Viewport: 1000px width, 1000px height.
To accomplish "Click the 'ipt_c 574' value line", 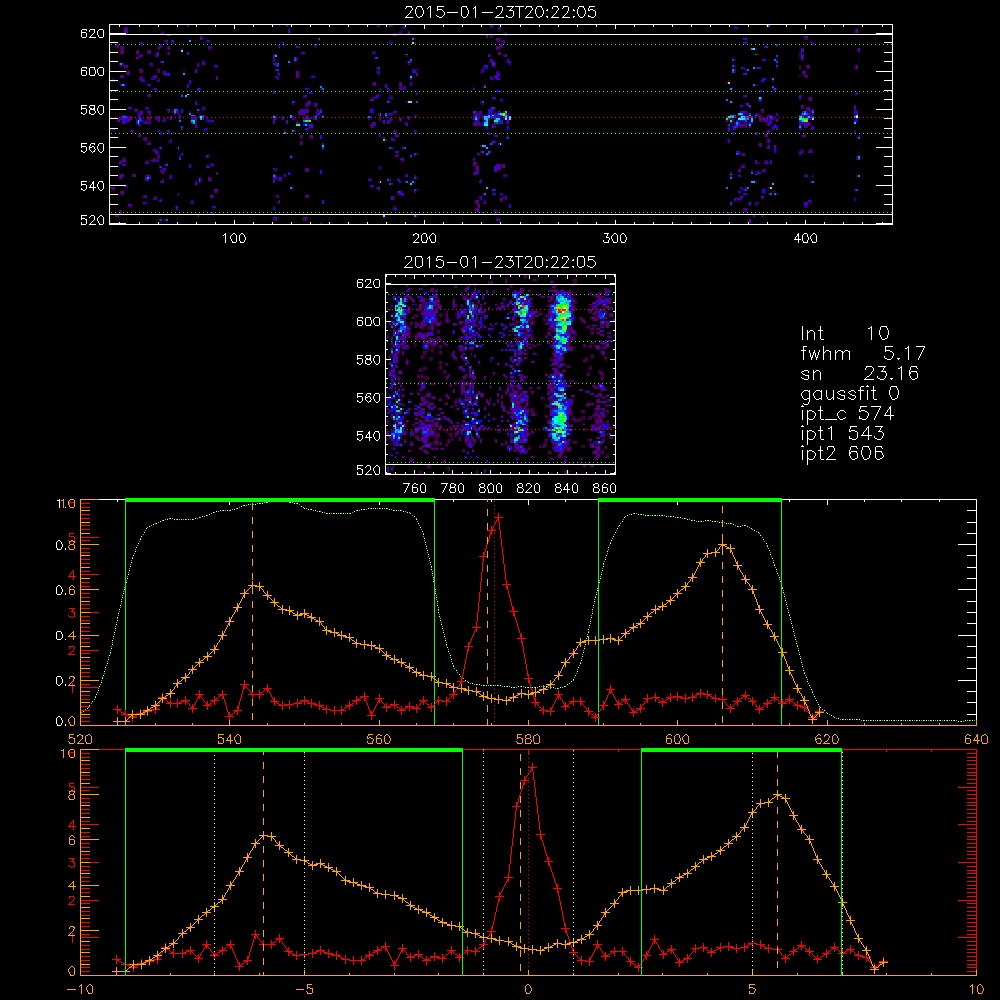I will 848,415.
